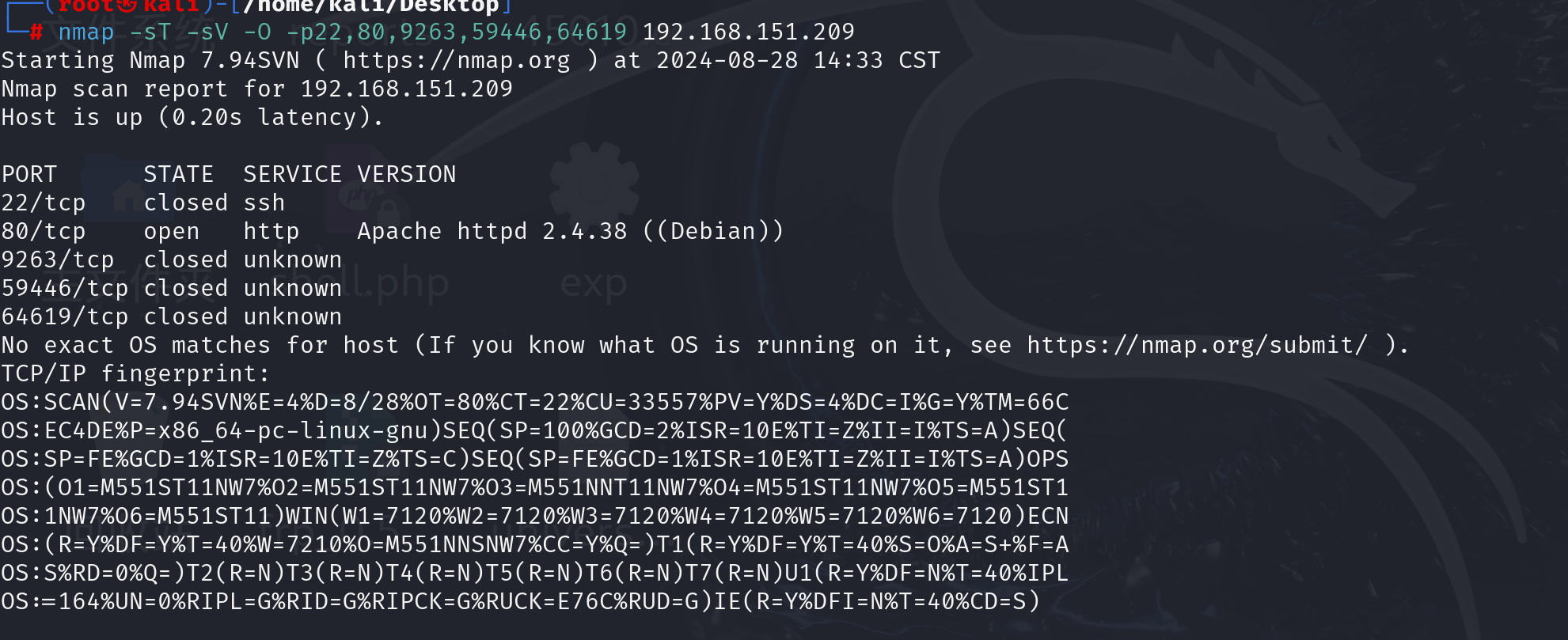
Task: Open the https://nmap.org link in the Starting line
Action: 456,61
